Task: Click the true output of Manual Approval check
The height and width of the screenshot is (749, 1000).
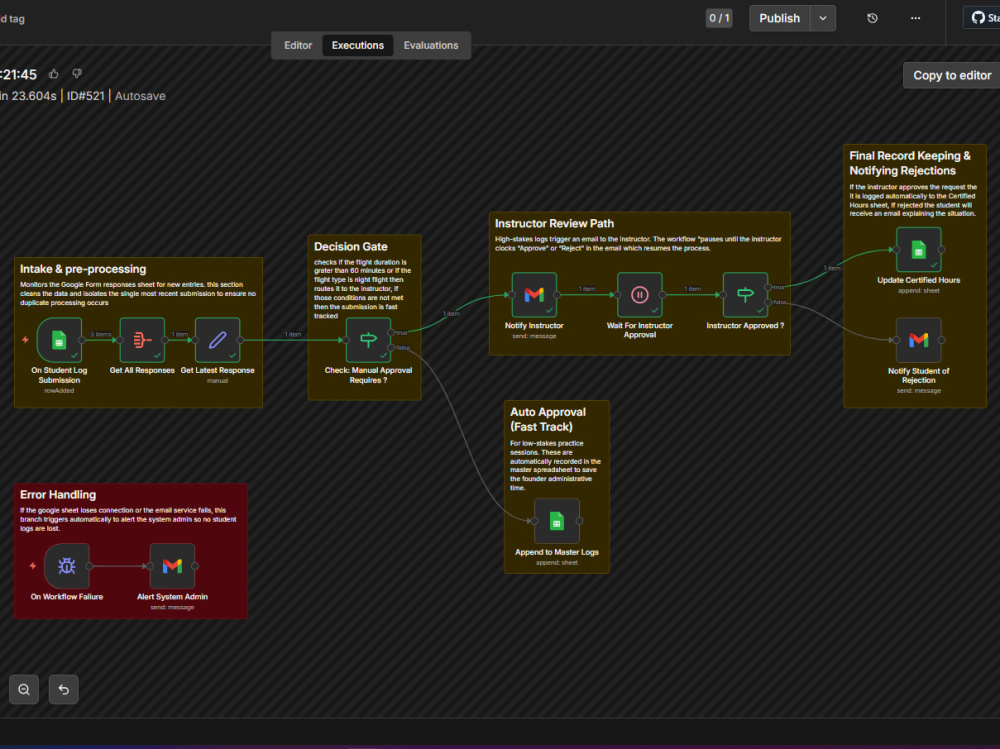Action: (391, 332)
